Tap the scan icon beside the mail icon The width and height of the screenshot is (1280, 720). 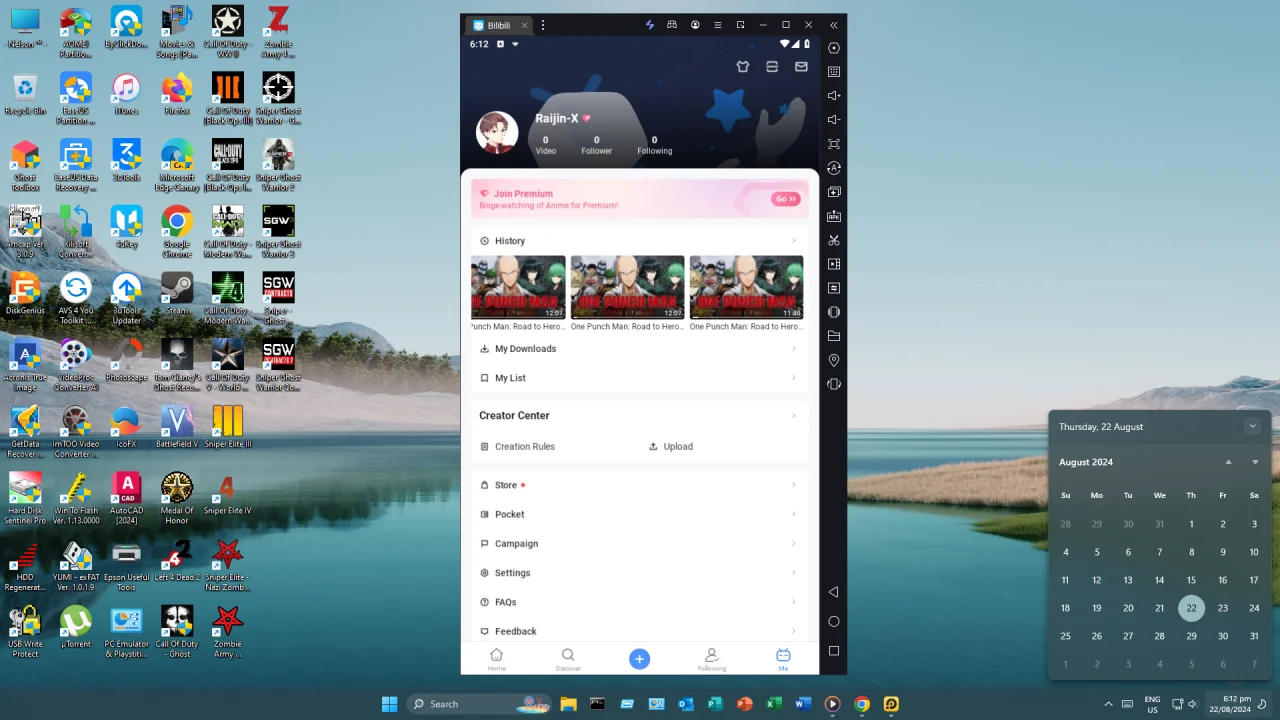(772, 67)
